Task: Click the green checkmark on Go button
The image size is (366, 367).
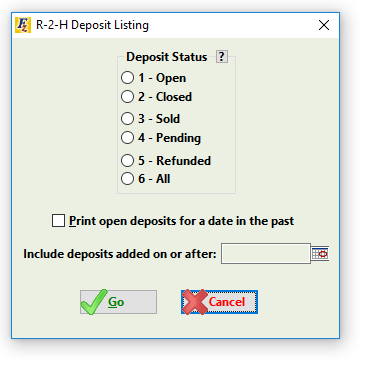Action: coord(94,302)
